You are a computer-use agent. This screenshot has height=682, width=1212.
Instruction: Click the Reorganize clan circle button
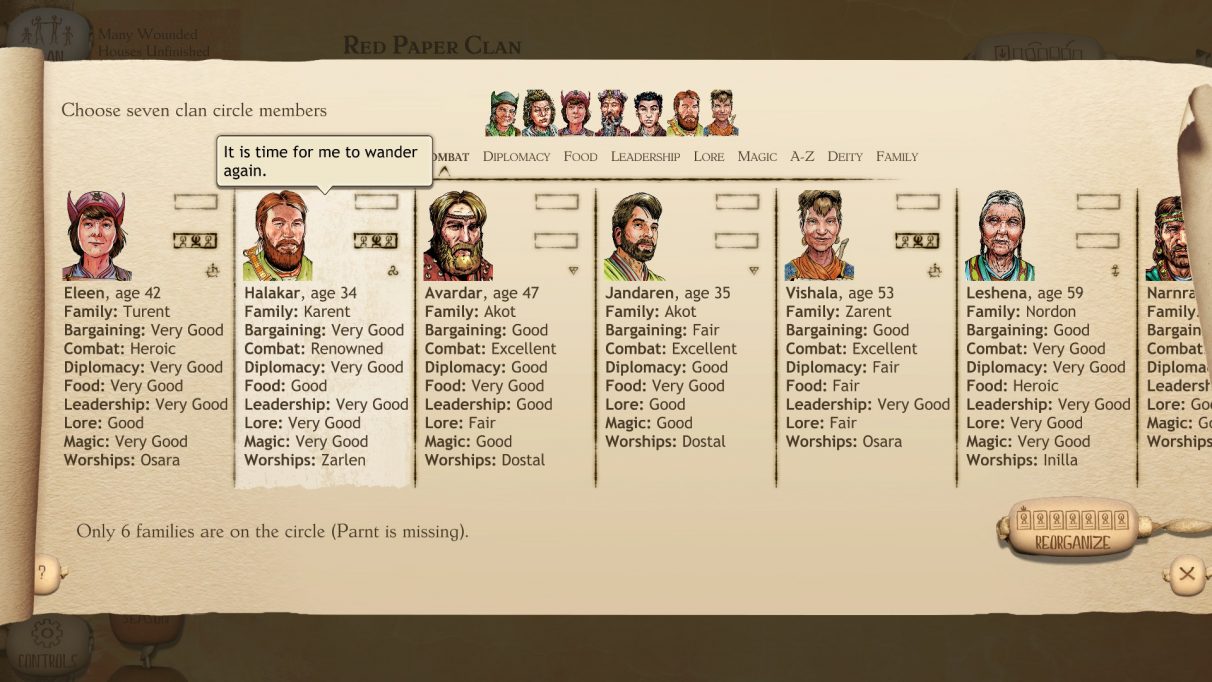[1072, 530]
